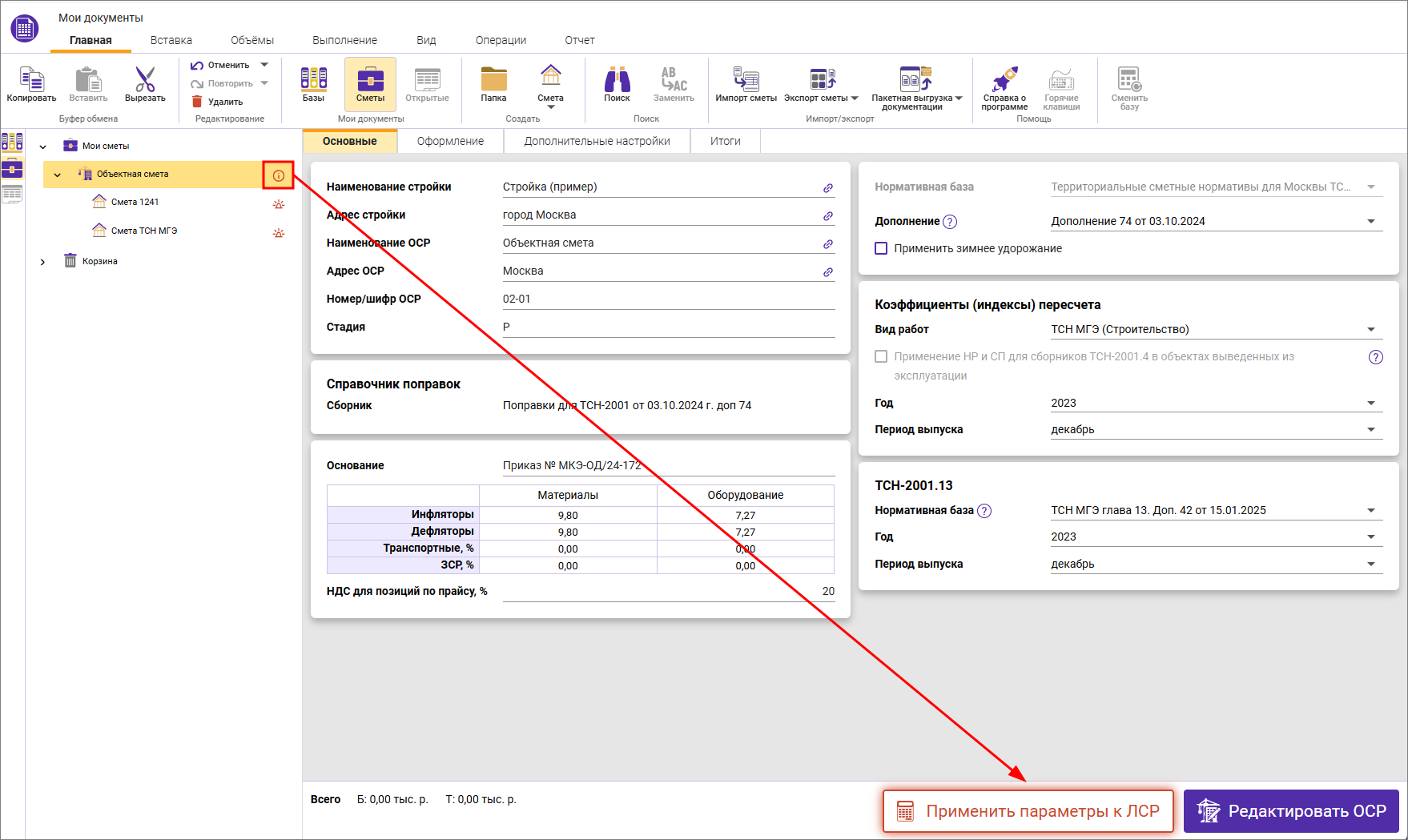Open the Дополнение dropdown

pyautogui.click(x=1370, y=221)
